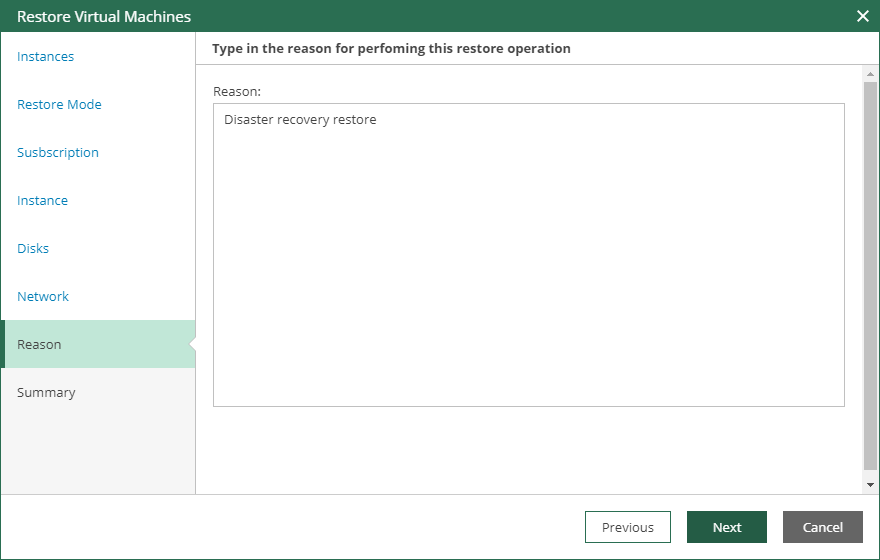Click the 'Reason:' field label
Image resolution: width=880 pixels, height=560 pixels.
coord(237,91)
